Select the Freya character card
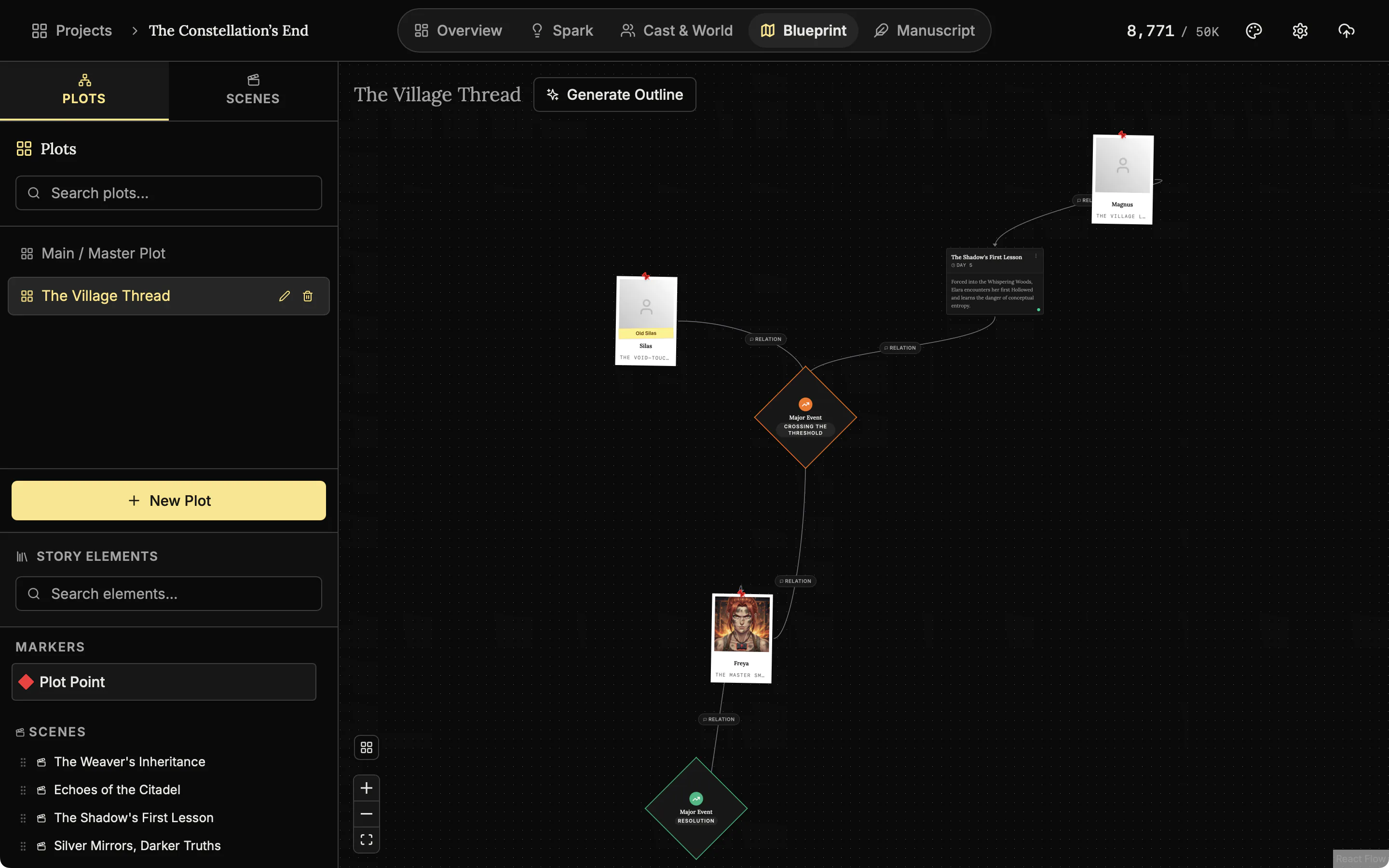Image resolution: width=1389 pixels, height=868 pixels. pyautogui.click(x=742, y=638)
